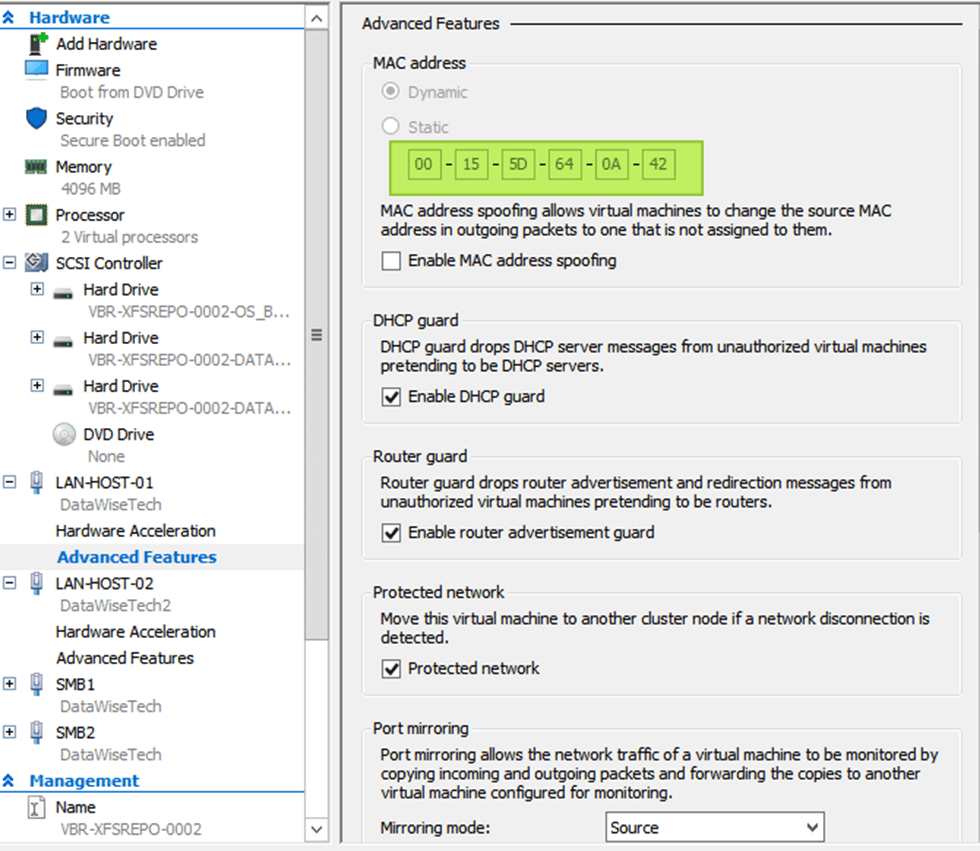The image size is (980, 851).
Task: Click the LAN-HOST-02 network adapter icon
Action: pos(37,583)
